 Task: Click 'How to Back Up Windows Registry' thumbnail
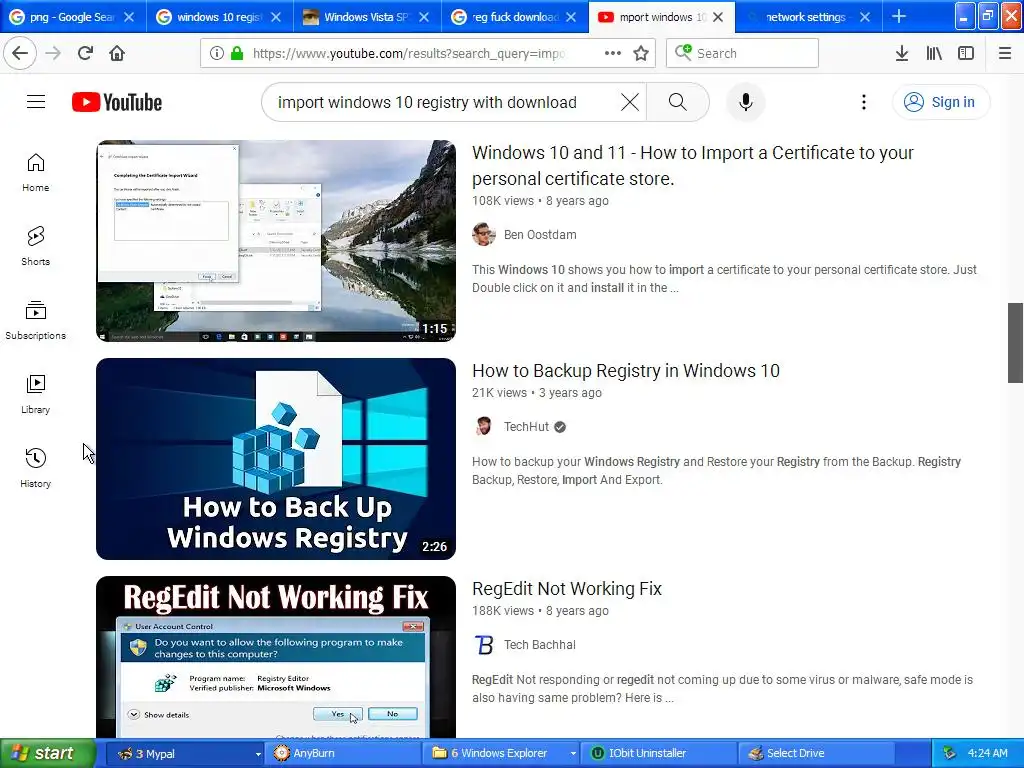pos(276,458)
